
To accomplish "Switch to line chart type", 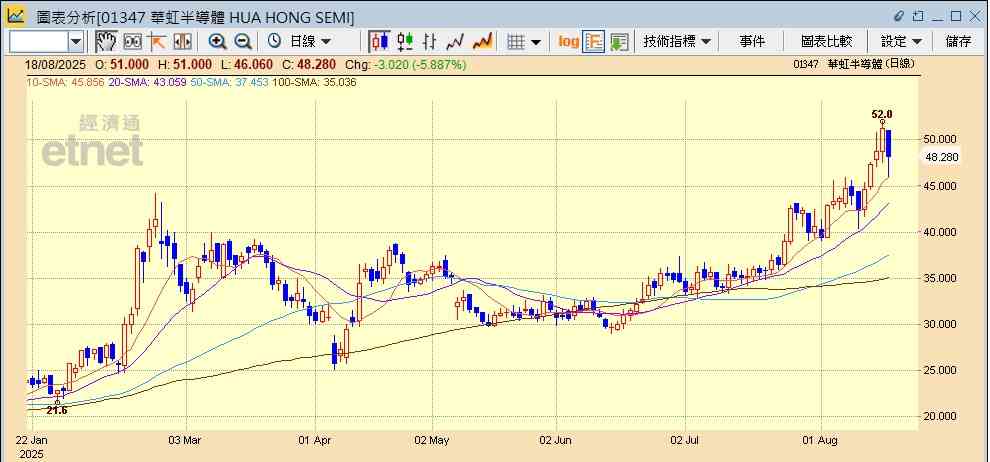I will click(x=455, y=42).
